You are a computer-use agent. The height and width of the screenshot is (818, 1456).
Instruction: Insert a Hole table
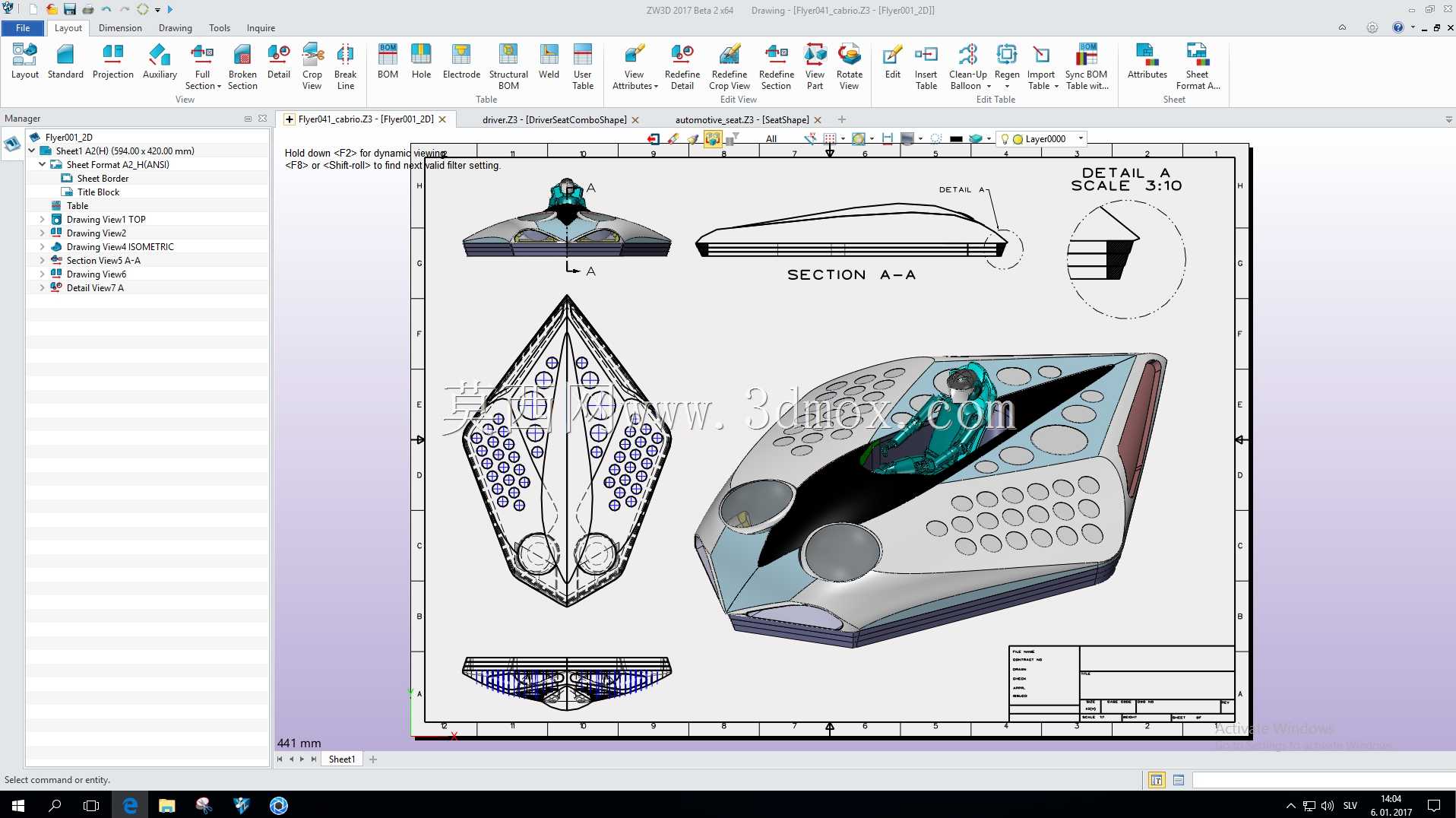pos(421,61)
